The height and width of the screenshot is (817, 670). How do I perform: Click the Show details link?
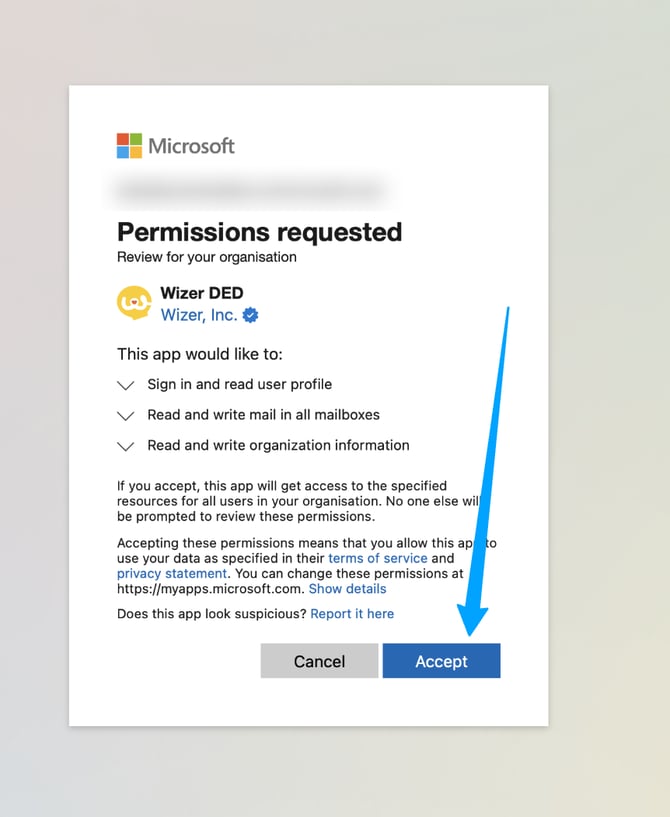coord(347,589)
